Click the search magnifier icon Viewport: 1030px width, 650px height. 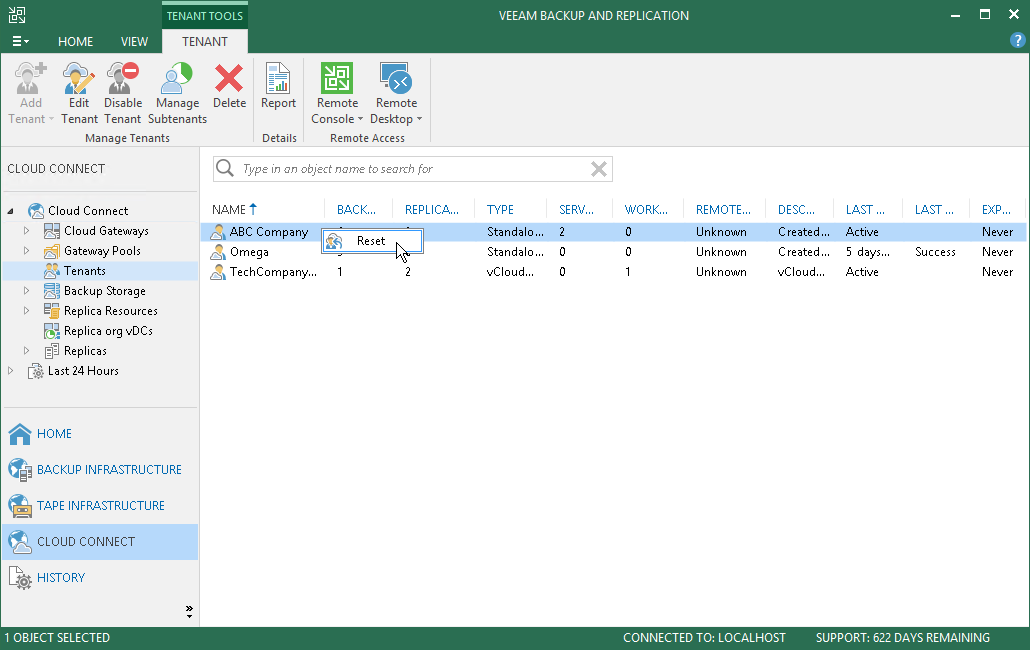225,169
